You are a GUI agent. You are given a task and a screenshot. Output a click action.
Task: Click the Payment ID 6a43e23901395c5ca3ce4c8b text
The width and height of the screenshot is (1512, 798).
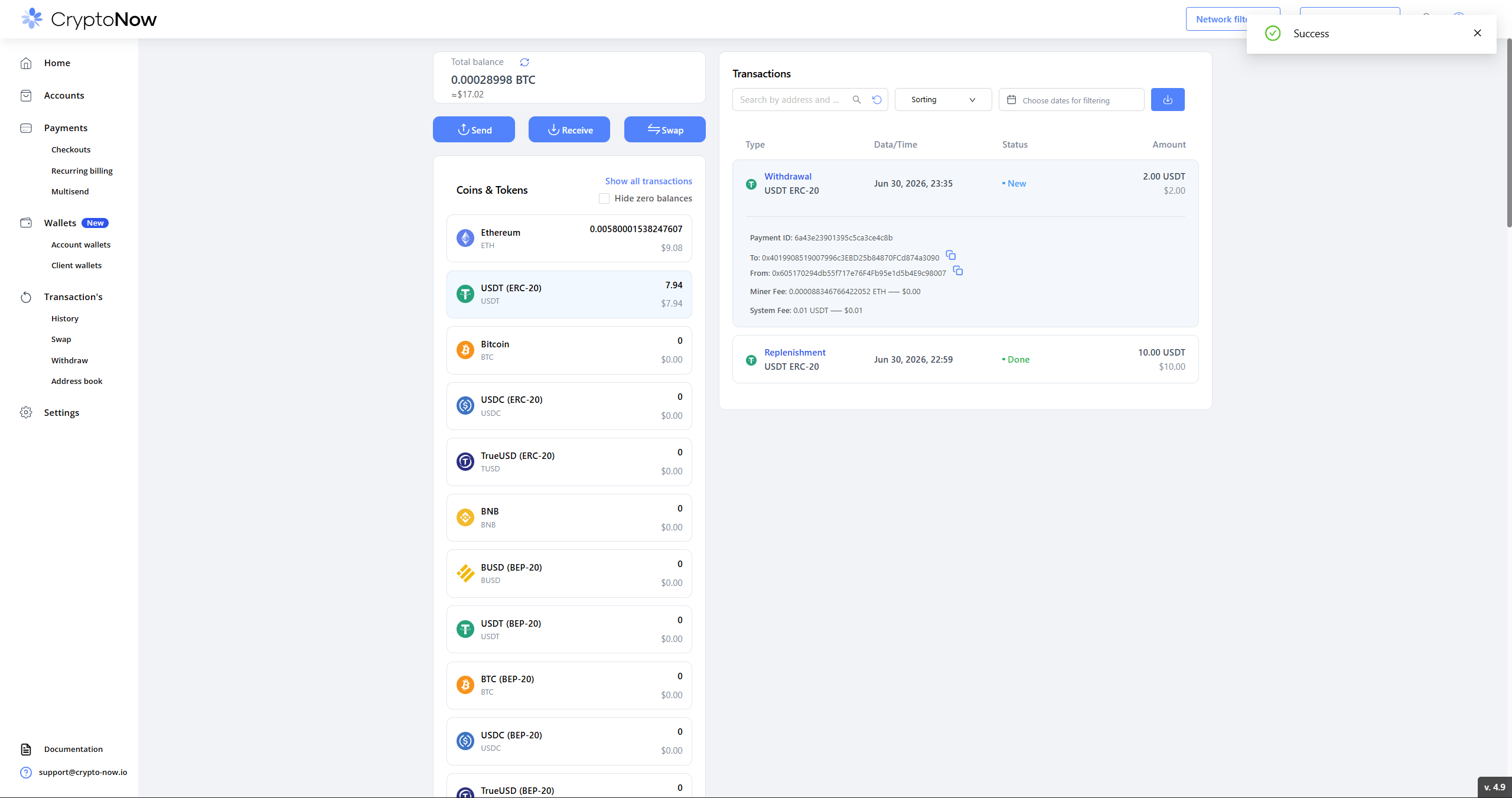[x=821, y=238]
